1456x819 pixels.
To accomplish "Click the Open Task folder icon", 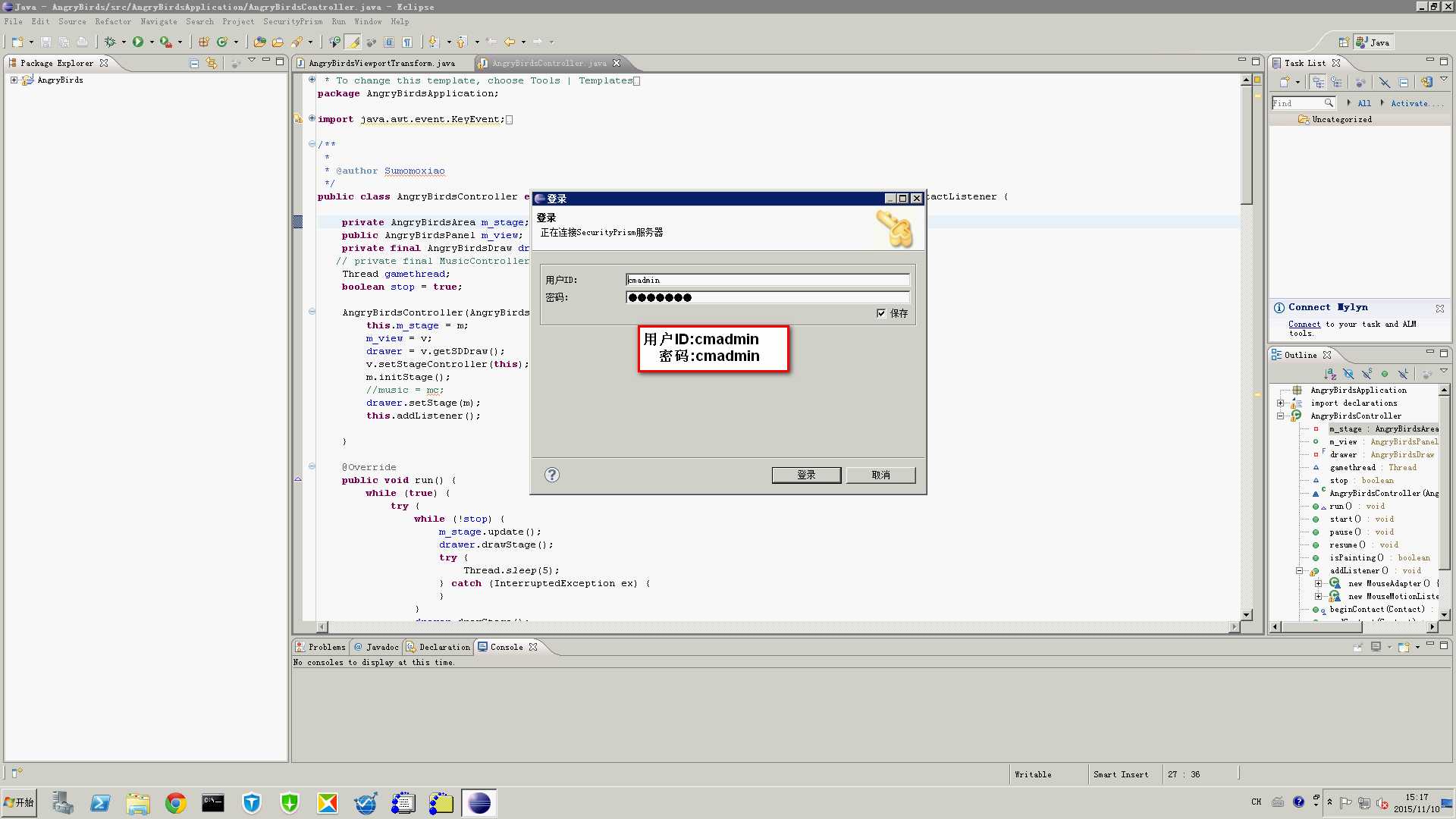I will (278, 42).
